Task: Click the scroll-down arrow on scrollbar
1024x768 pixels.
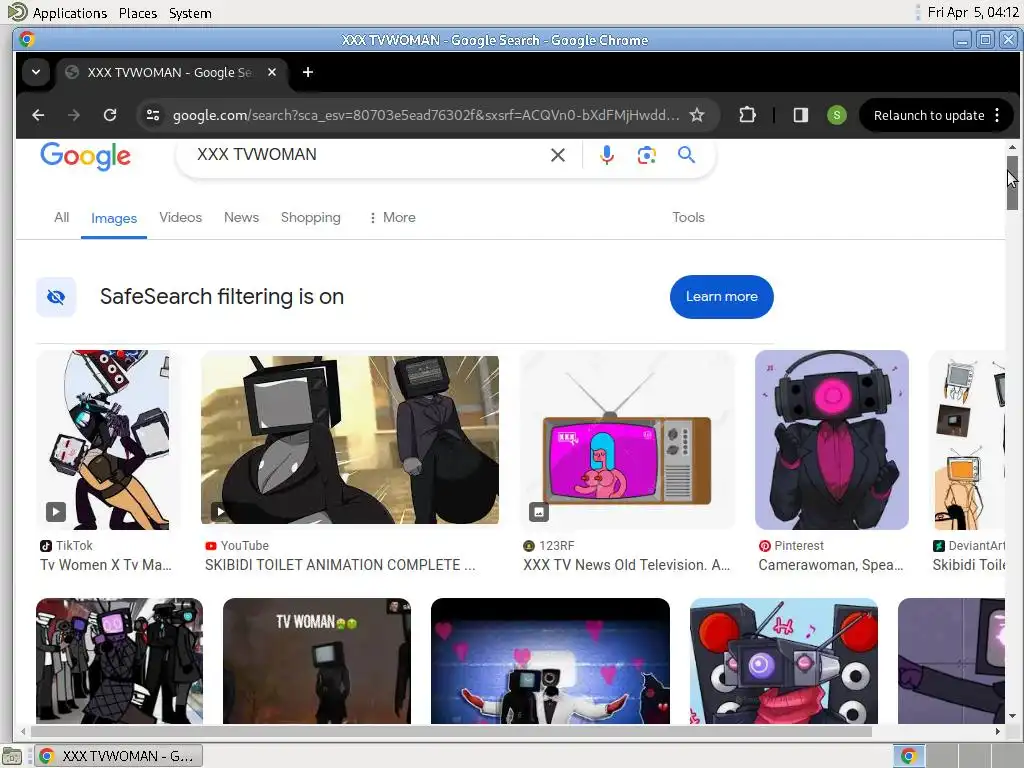Action: [x=1012, y=716]
